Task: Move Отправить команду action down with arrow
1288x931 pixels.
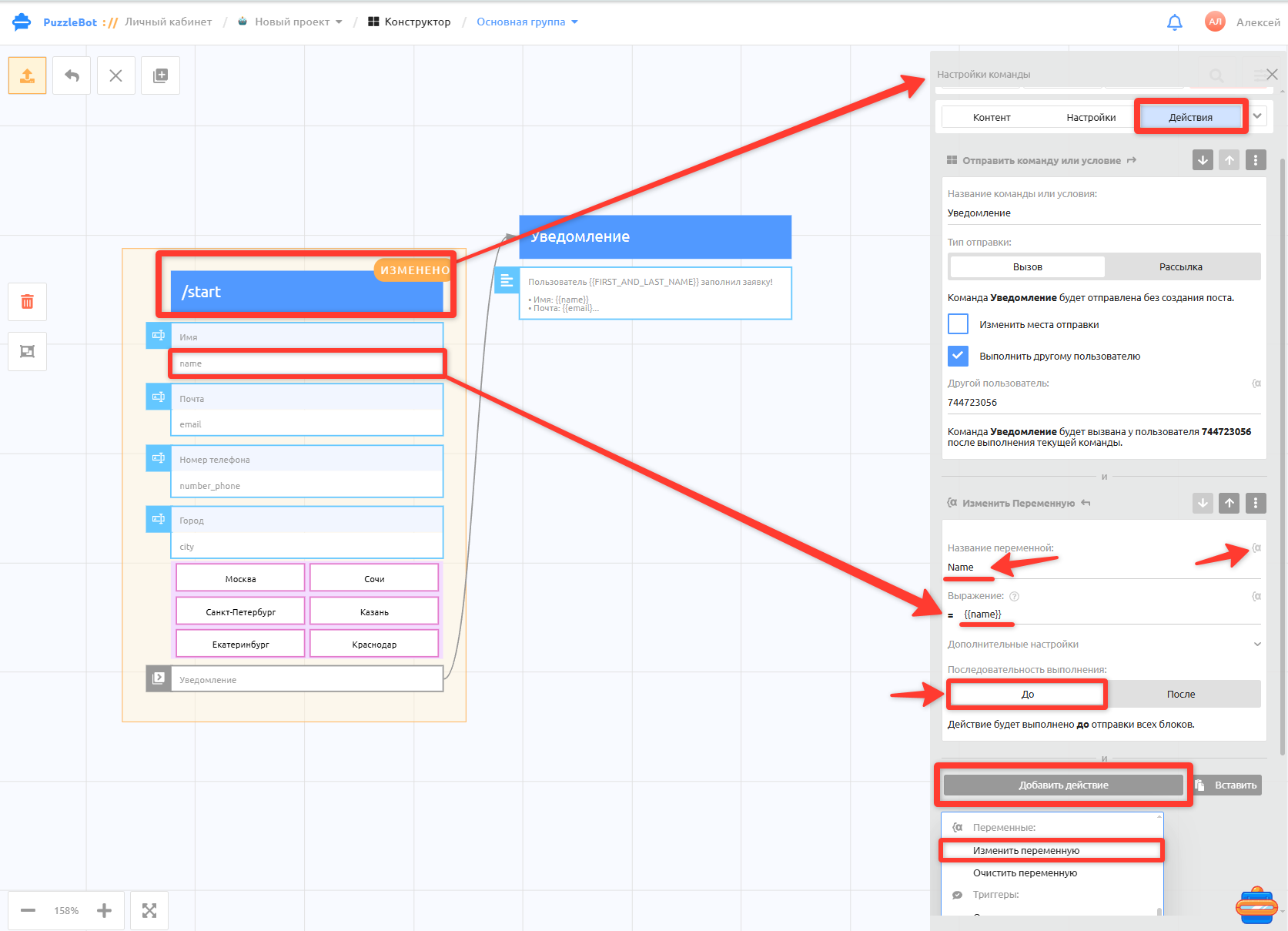Action: coord(1203,160)
